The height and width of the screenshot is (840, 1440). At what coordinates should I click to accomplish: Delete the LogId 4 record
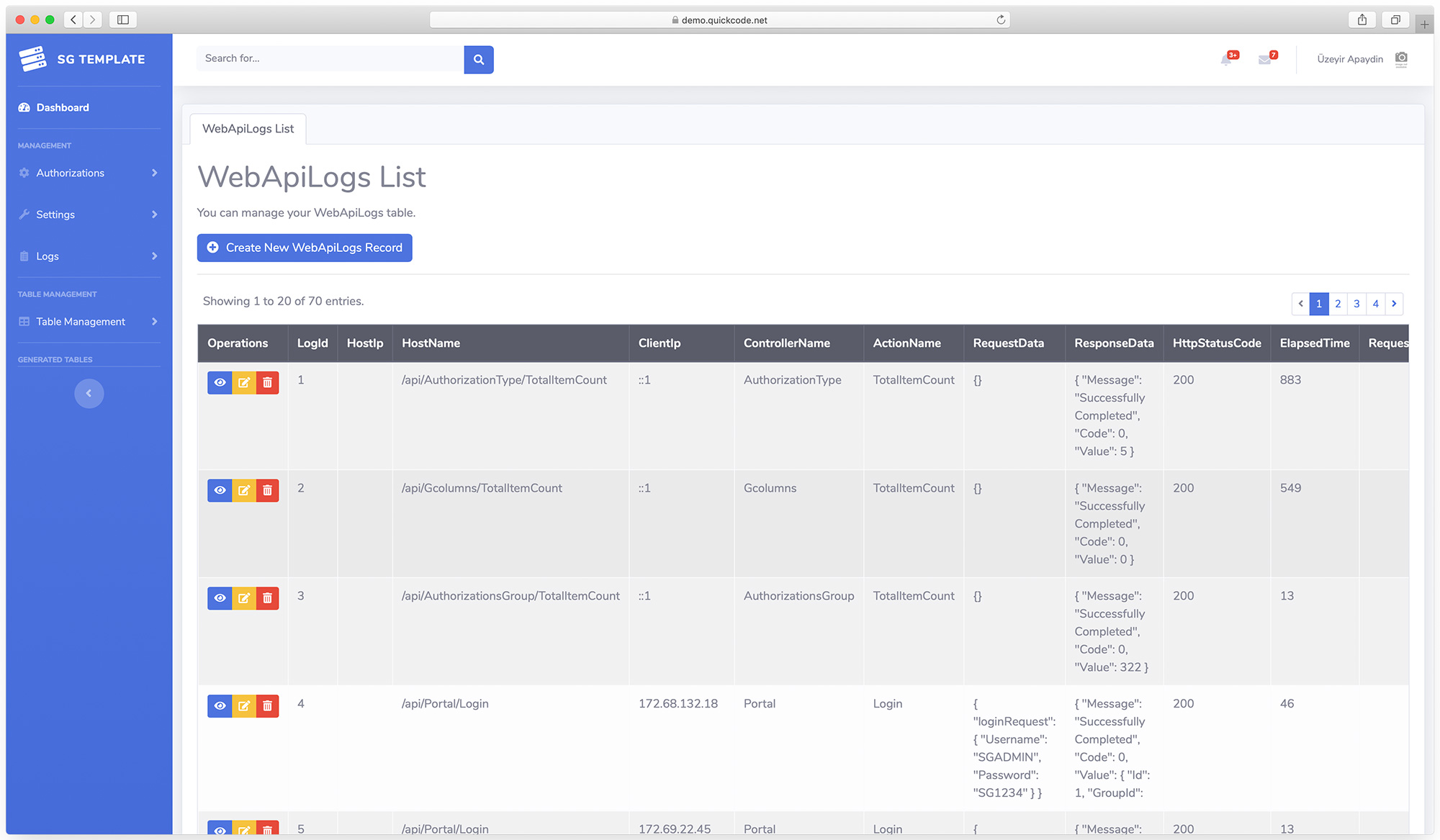pos(267,706)
